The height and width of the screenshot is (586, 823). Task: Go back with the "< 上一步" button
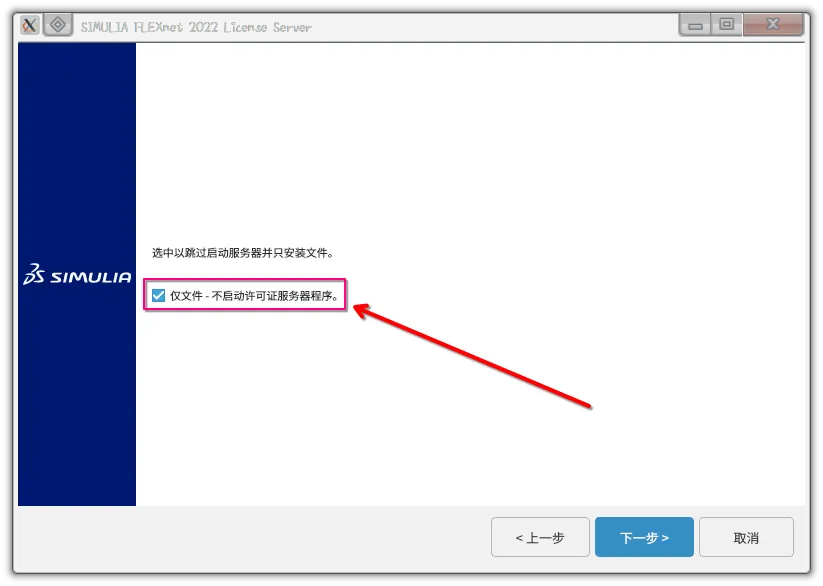tap(540, 538)
